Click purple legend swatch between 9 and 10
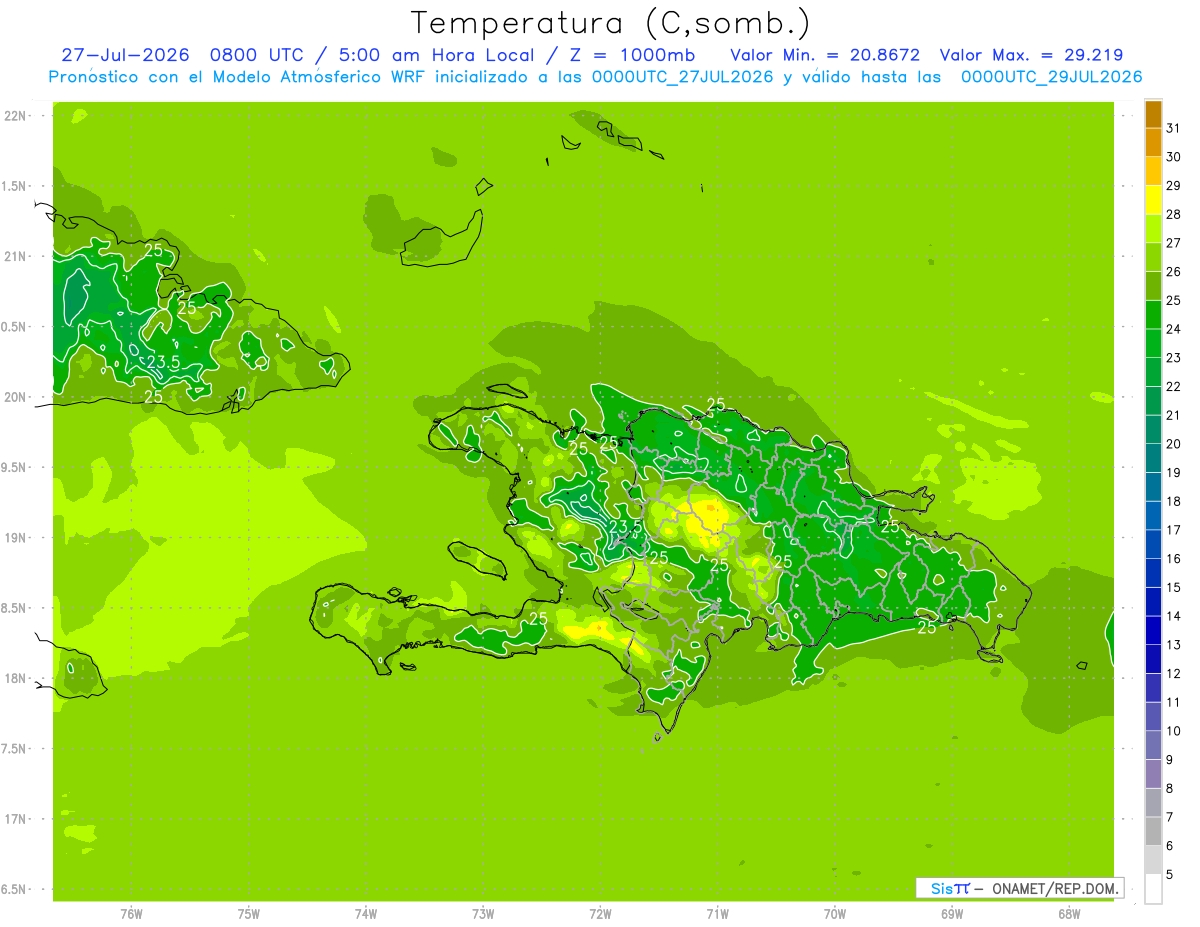Screen dimensions: 1200x927 (x=1153, y=746)
